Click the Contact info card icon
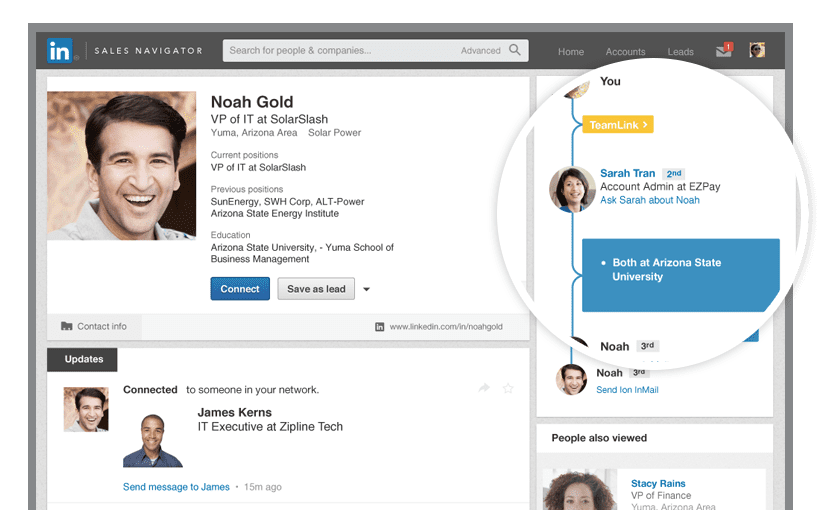The image size is (818, 510). pos(67,326)
